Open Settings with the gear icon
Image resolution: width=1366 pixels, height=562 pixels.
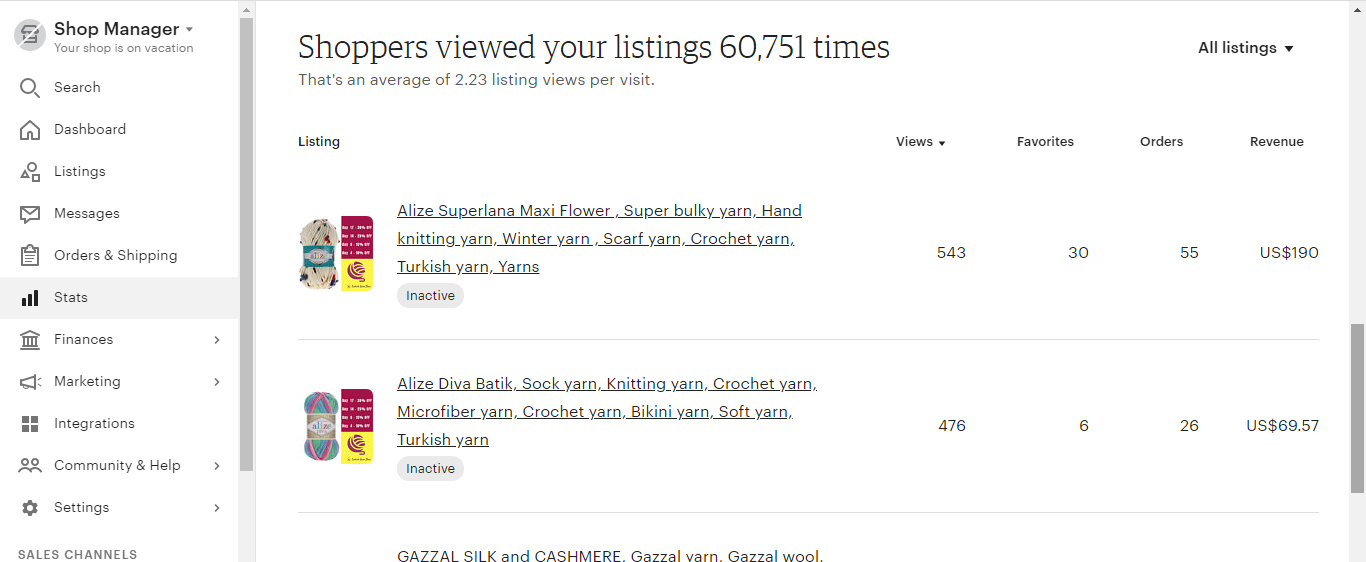click(x=30, y=508)
